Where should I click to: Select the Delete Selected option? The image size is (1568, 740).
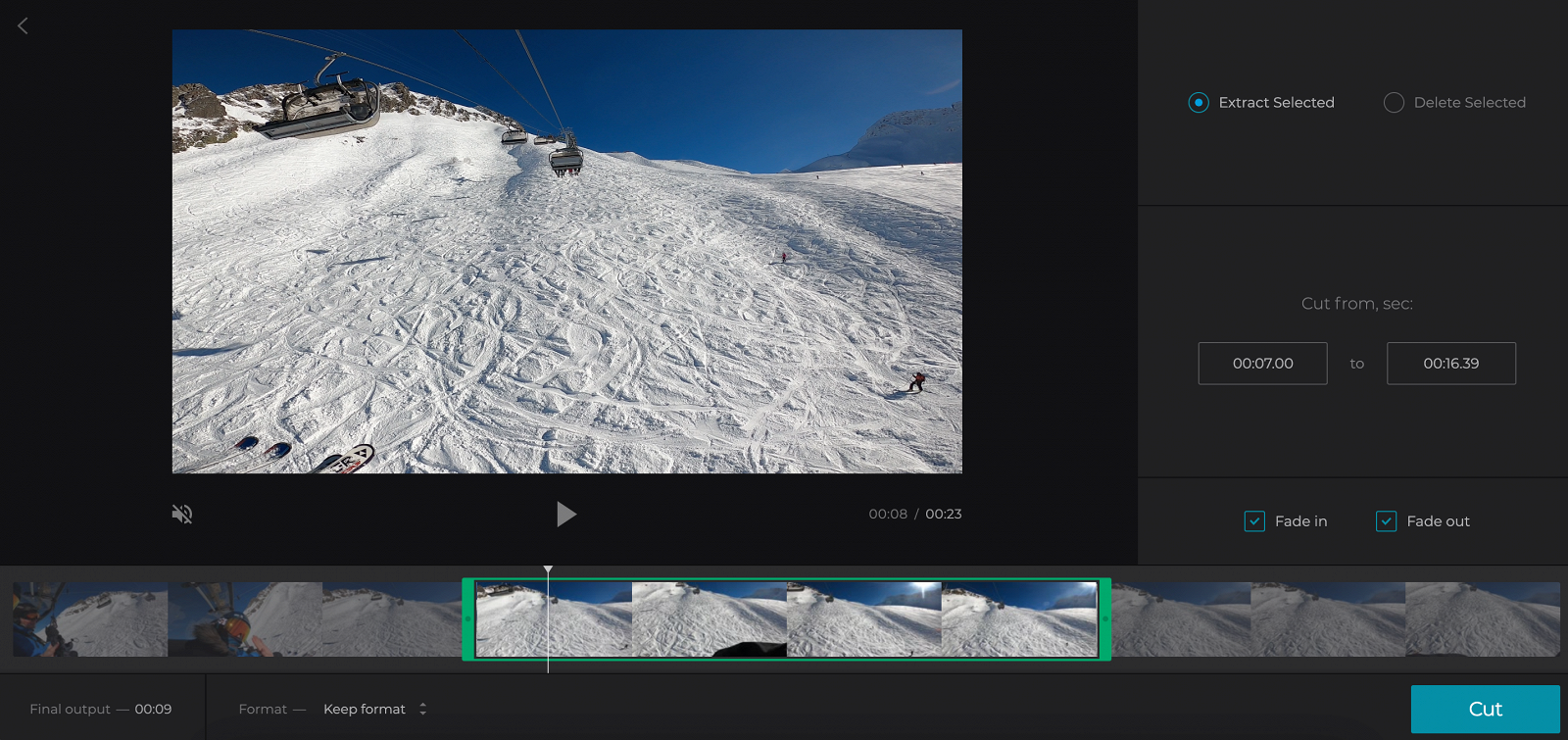pos(1394,103)
